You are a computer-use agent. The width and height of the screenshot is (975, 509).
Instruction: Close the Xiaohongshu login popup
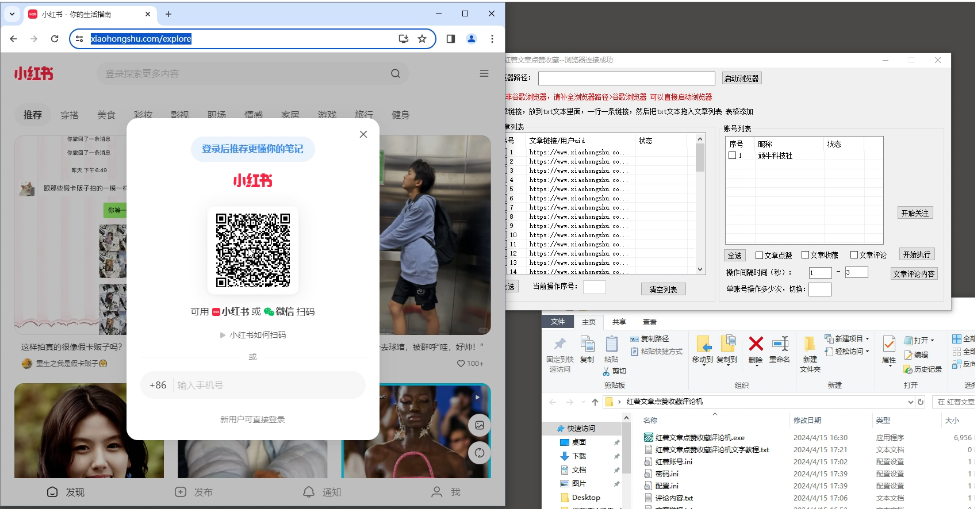click(x=363, y=134)
